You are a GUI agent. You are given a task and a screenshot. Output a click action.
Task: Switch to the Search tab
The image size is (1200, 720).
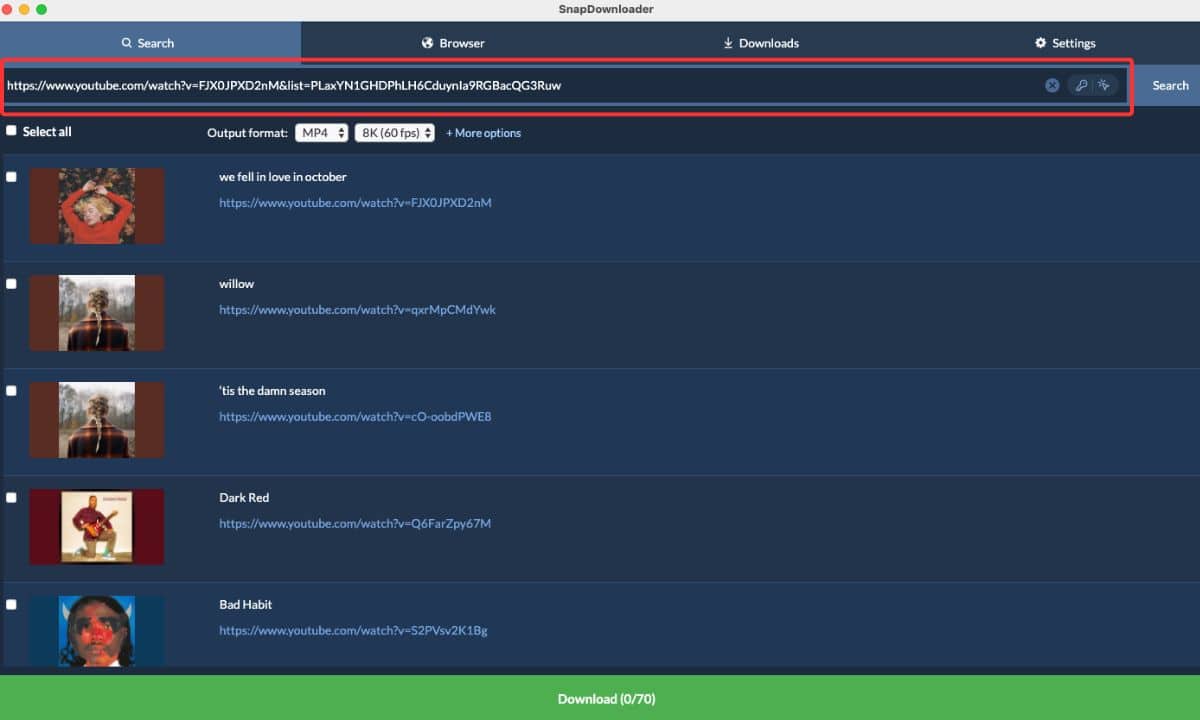click(x=148, y=43)
